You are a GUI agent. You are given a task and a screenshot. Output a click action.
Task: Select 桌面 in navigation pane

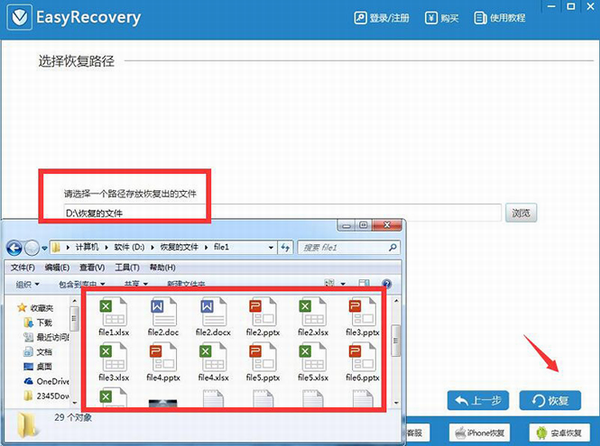click(38, 366)
